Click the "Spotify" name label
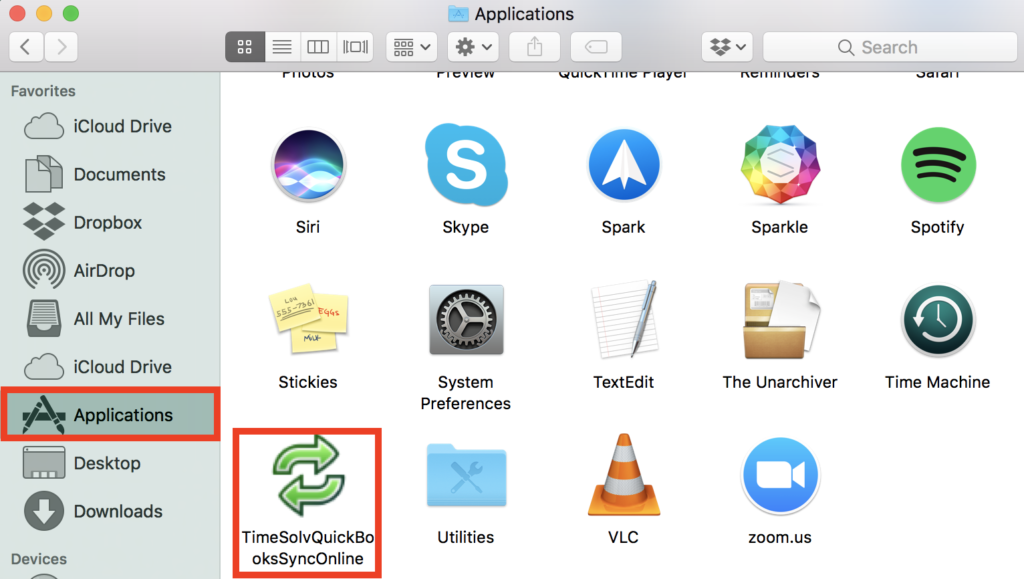 tap(938, 227)
